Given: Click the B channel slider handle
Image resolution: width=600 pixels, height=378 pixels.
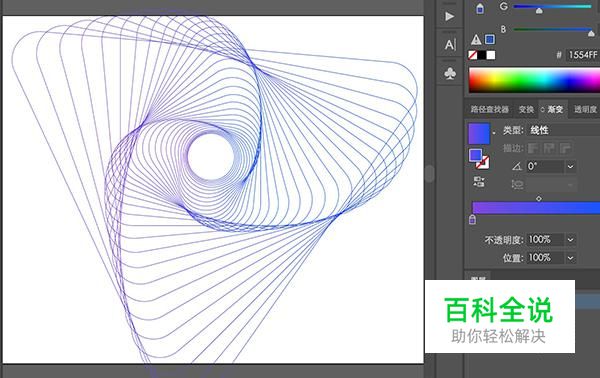Looking at the screenshot, I should tap(591, 34).
